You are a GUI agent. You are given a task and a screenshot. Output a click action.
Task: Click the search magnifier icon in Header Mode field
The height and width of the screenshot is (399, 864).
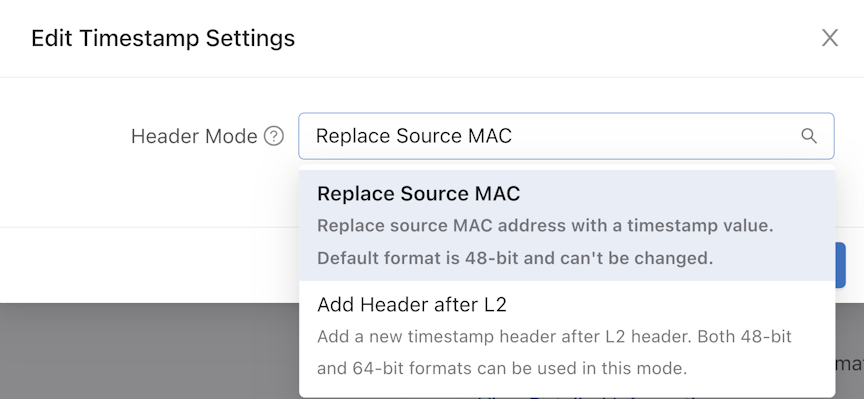coord(808,136)
